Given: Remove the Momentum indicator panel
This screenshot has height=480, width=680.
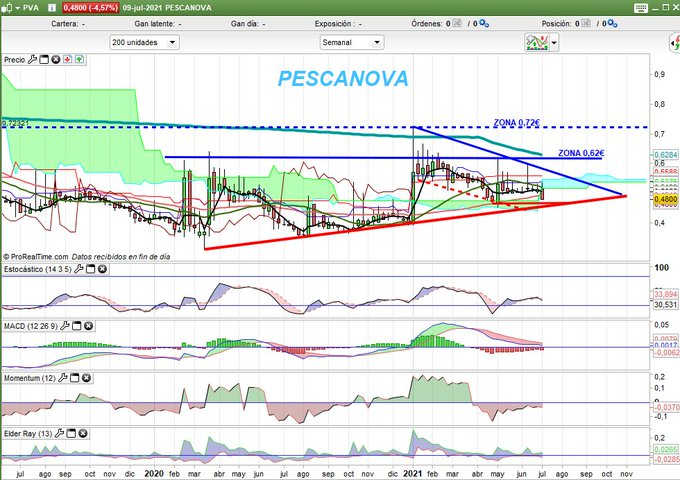Looking at the screenshot, I should [x=86, y=378].
